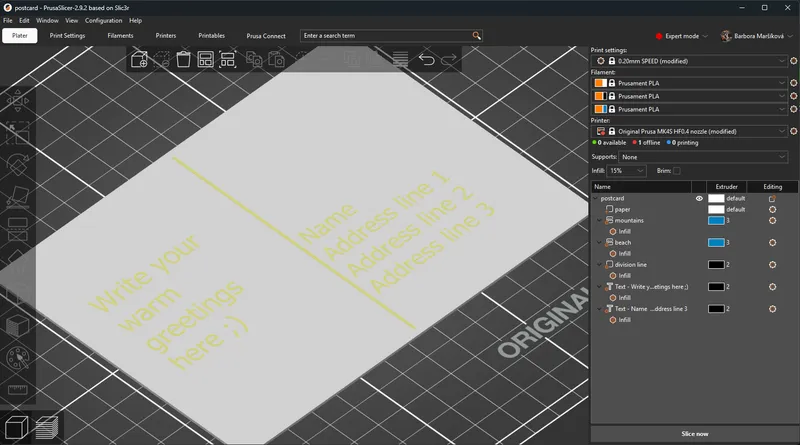The width and height of the screenshot is (800, 445).
Task: Open editing settings for mountains object
Action: coord(772,220)
